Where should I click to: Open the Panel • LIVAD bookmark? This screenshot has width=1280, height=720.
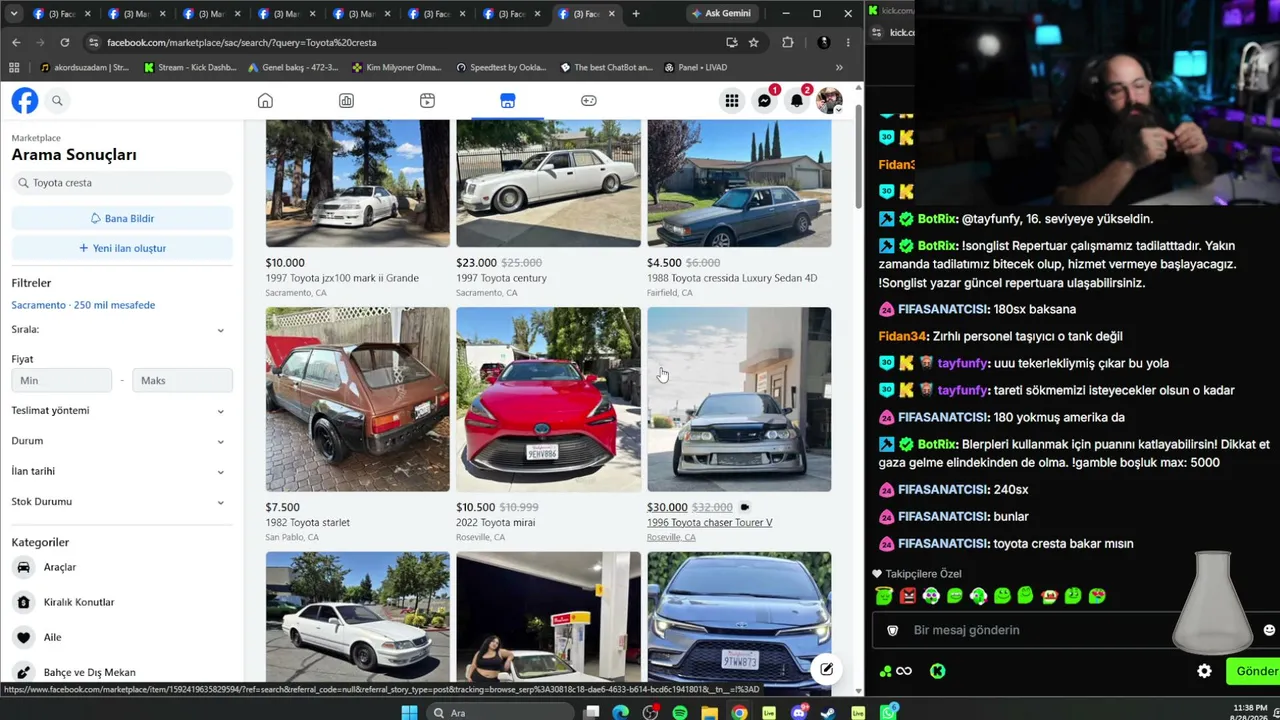[x=694, y=67]
